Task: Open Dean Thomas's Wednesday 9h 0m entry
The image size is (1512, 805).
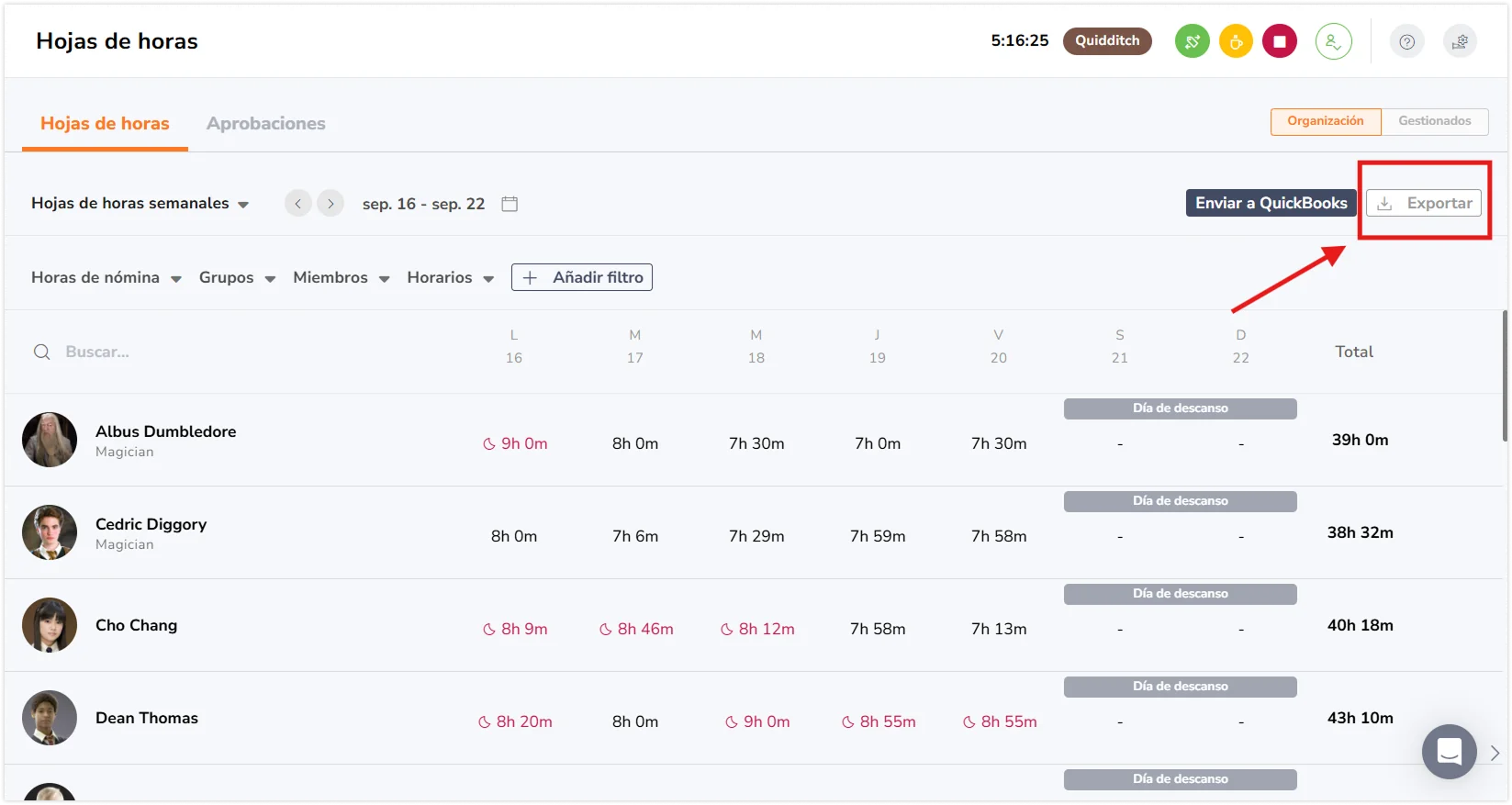Action: (x=757, y=721)
